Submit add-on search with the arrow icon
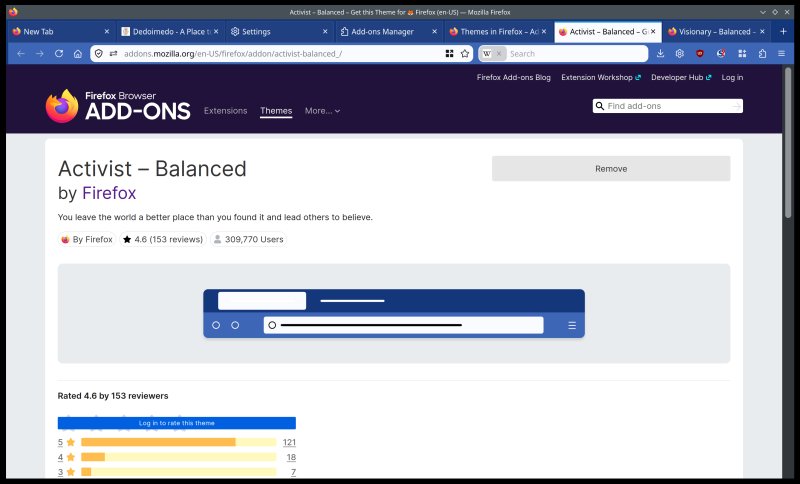800x484 pixels. point(736,106)
